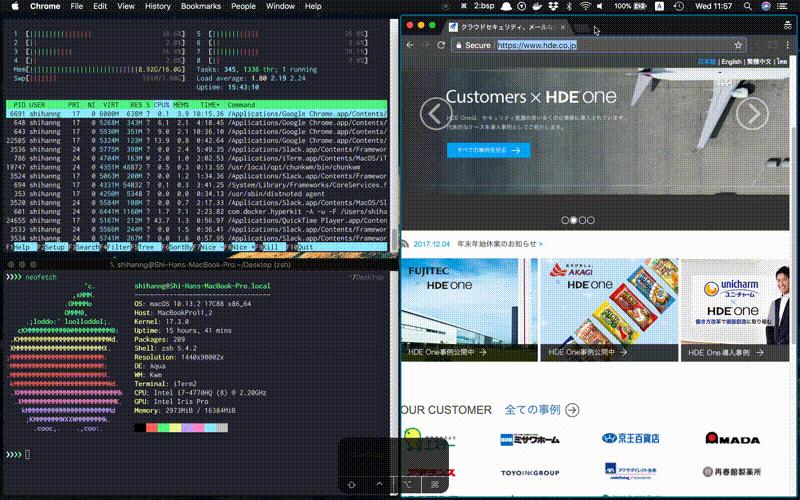Open the 2:bsp status menu
This screenshot has width=800, height=500.
[484, 6]
